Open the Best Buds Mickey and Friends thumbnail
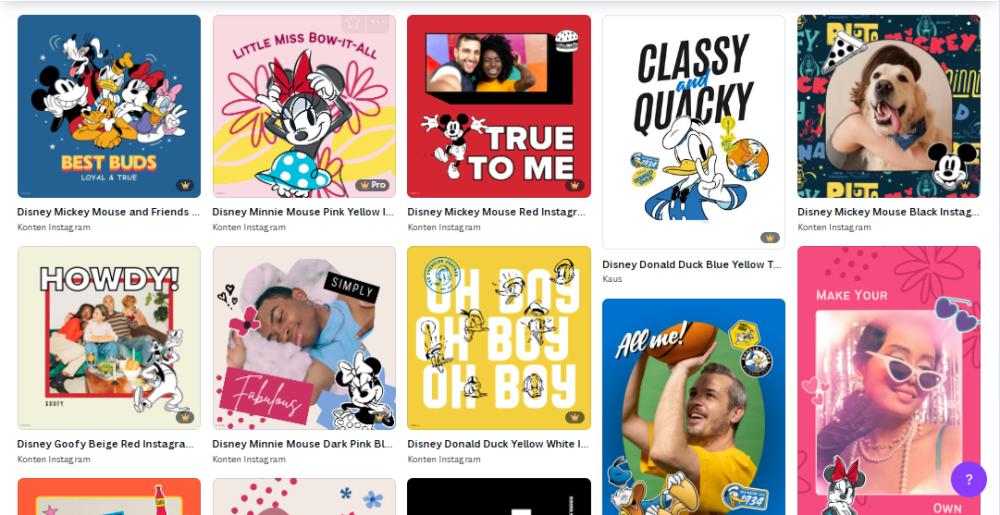 click(x=109, y=106)
